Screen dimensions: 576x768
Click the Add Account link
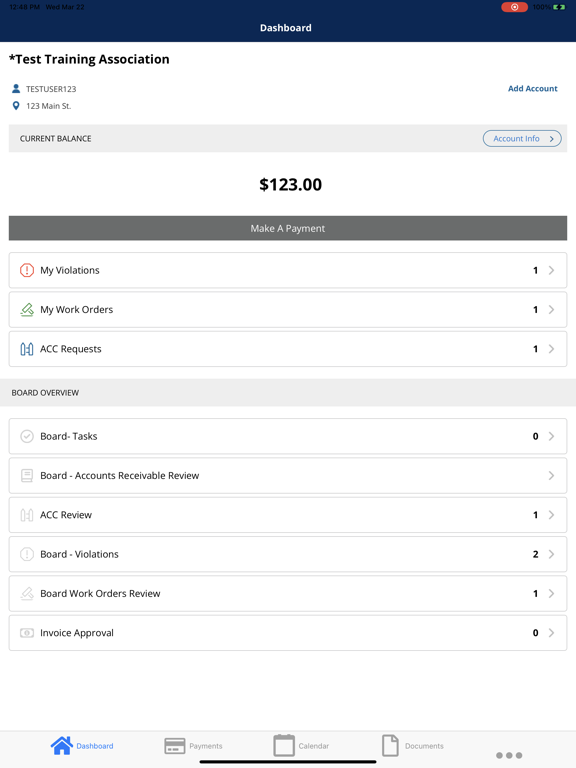tap(532, 89)
